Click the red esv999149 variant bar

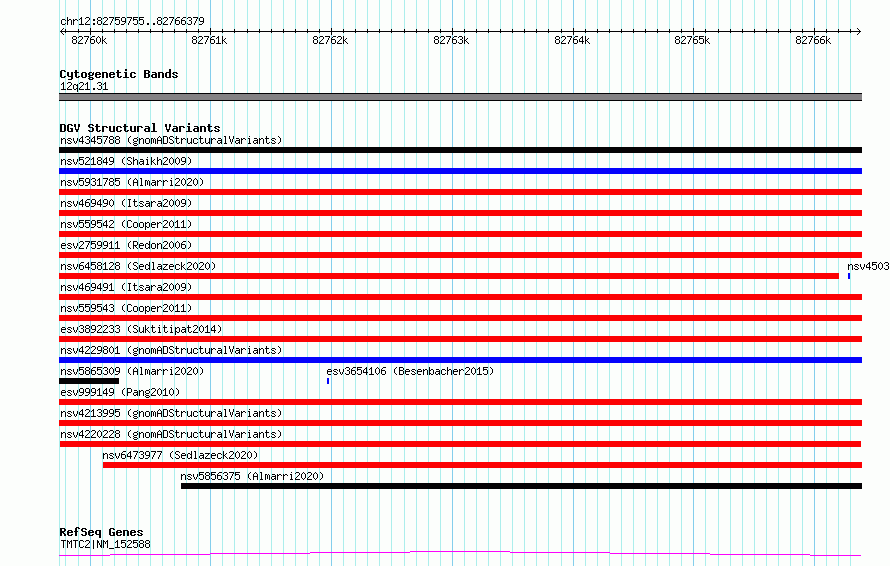click(460, 402)
